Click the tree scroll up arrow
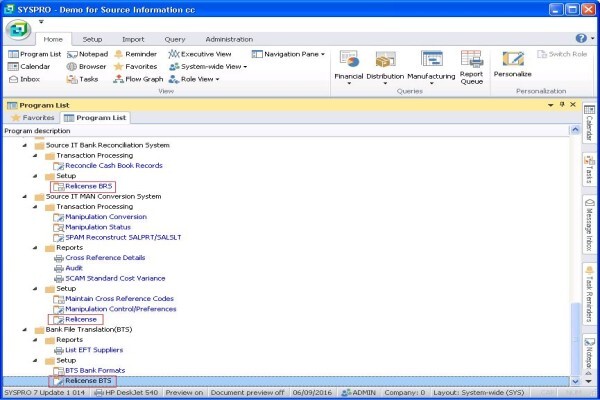This screenshot has width=600, height=400. 575,130
